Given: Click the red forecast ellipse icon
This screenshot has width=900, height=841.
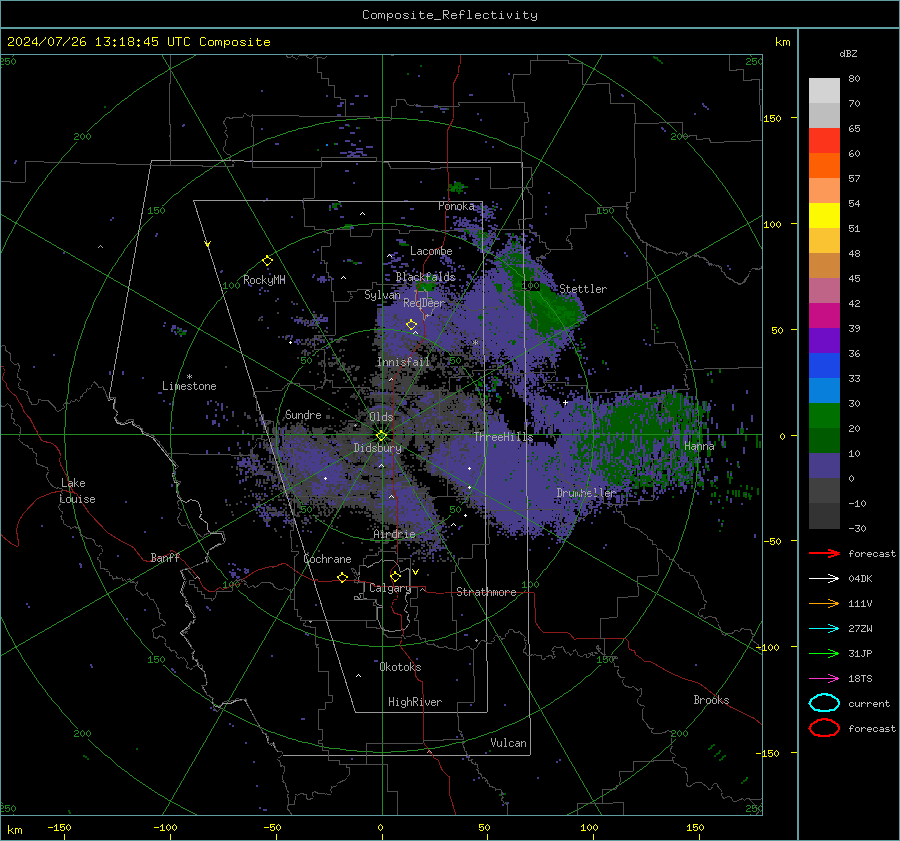Looking at the screenshot, I should tap(824, 728).
